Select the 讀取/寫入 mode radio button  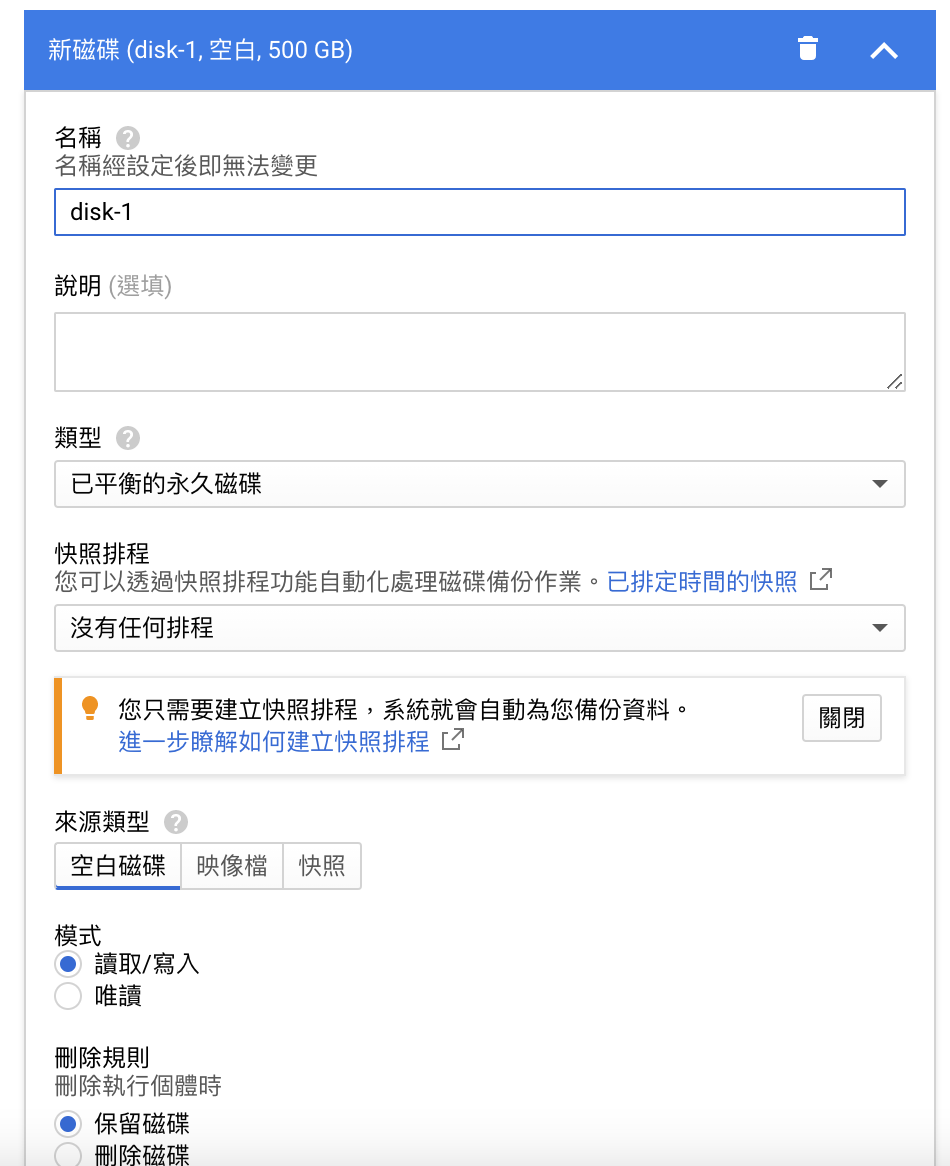pyautogui.click(x=68, y=964)
